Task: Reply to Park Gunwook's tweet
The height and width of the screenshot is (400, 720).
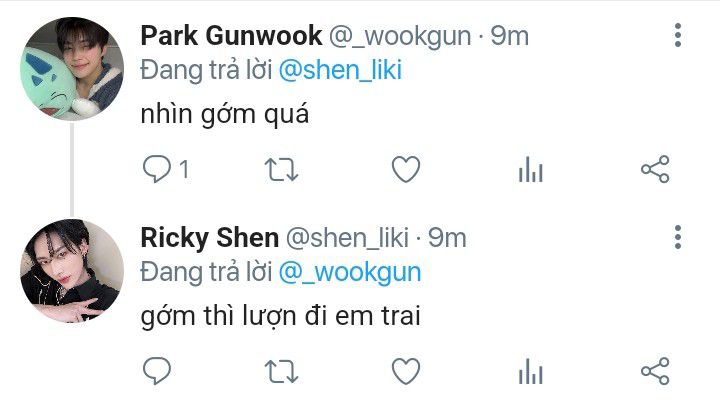Action: click(x=157, y=169)
